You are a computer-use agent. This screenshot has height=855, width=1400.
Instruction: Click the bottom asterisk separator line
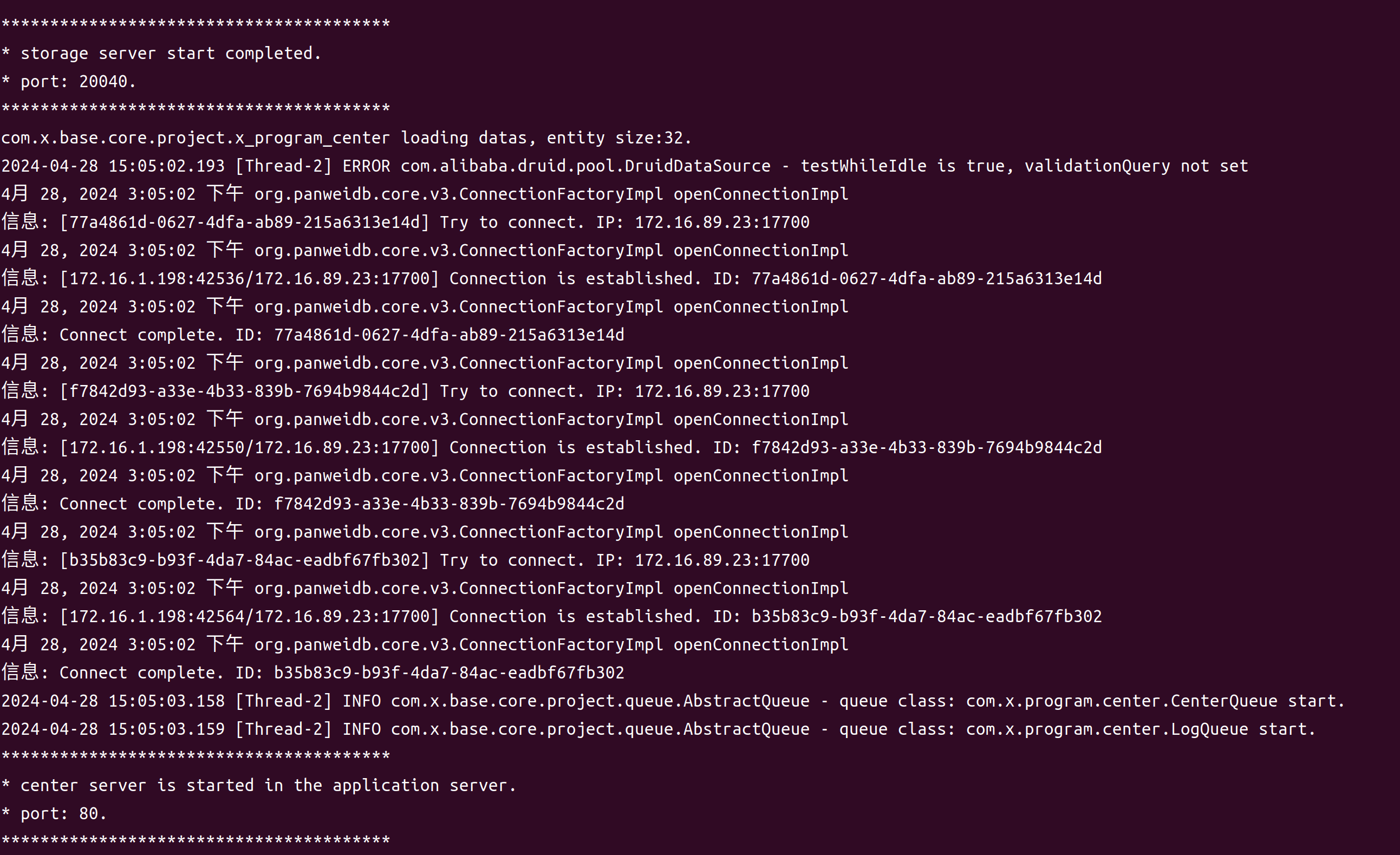coord(196,840)
